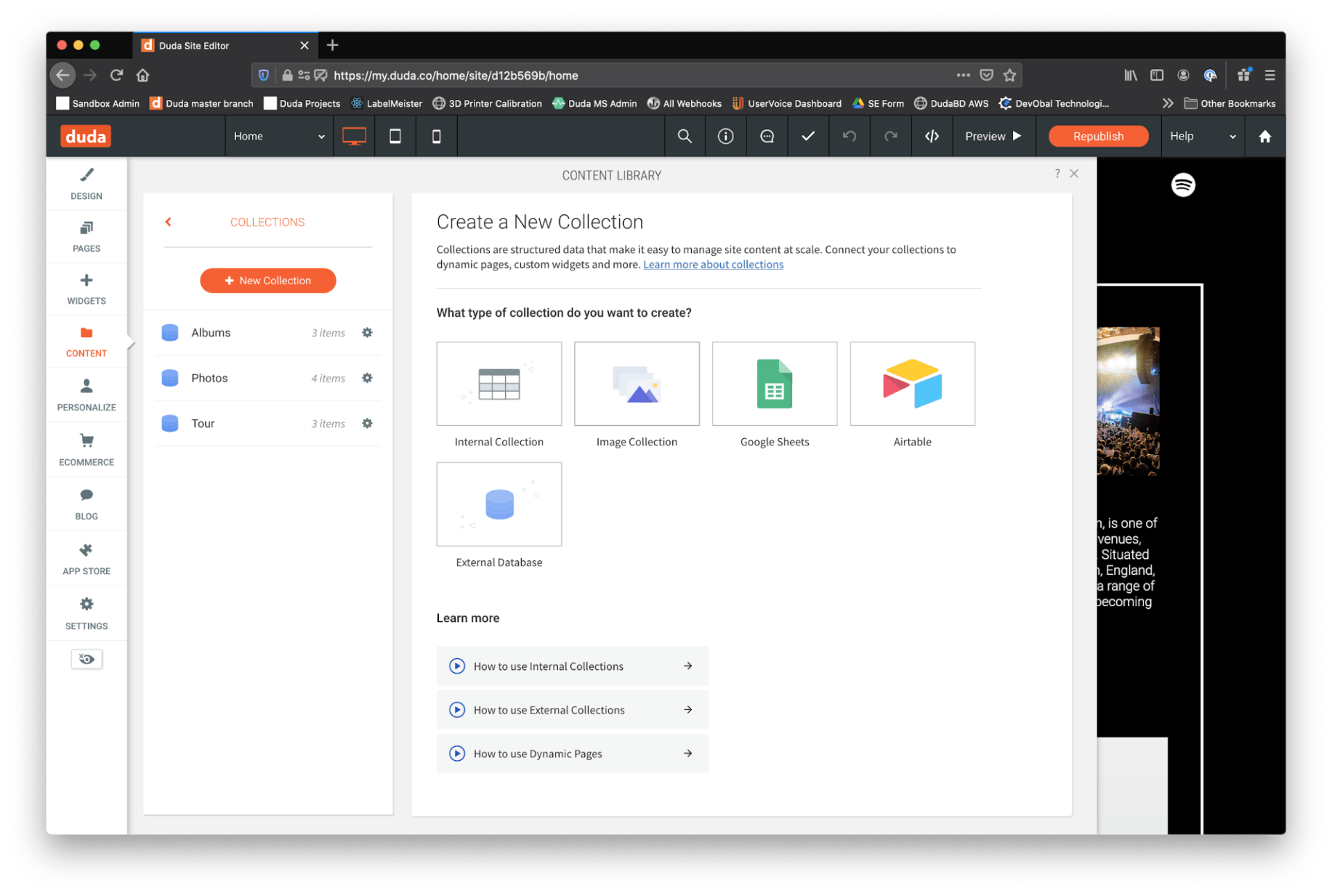Go back in browser history
This screenshot has width=1332, height=896.
[63, 75]
